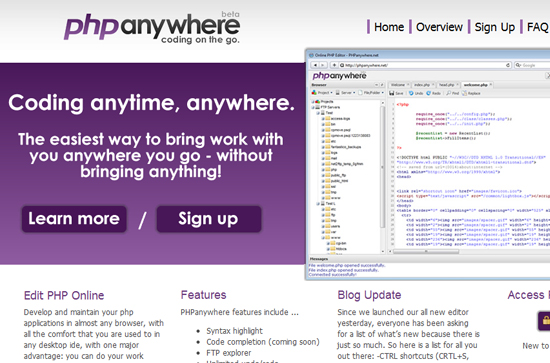Click the code editor horizontal scrollbar in the screenshot
Viewport: 550px width, 363px height.
pyautogui.click(x=426, y=251)
